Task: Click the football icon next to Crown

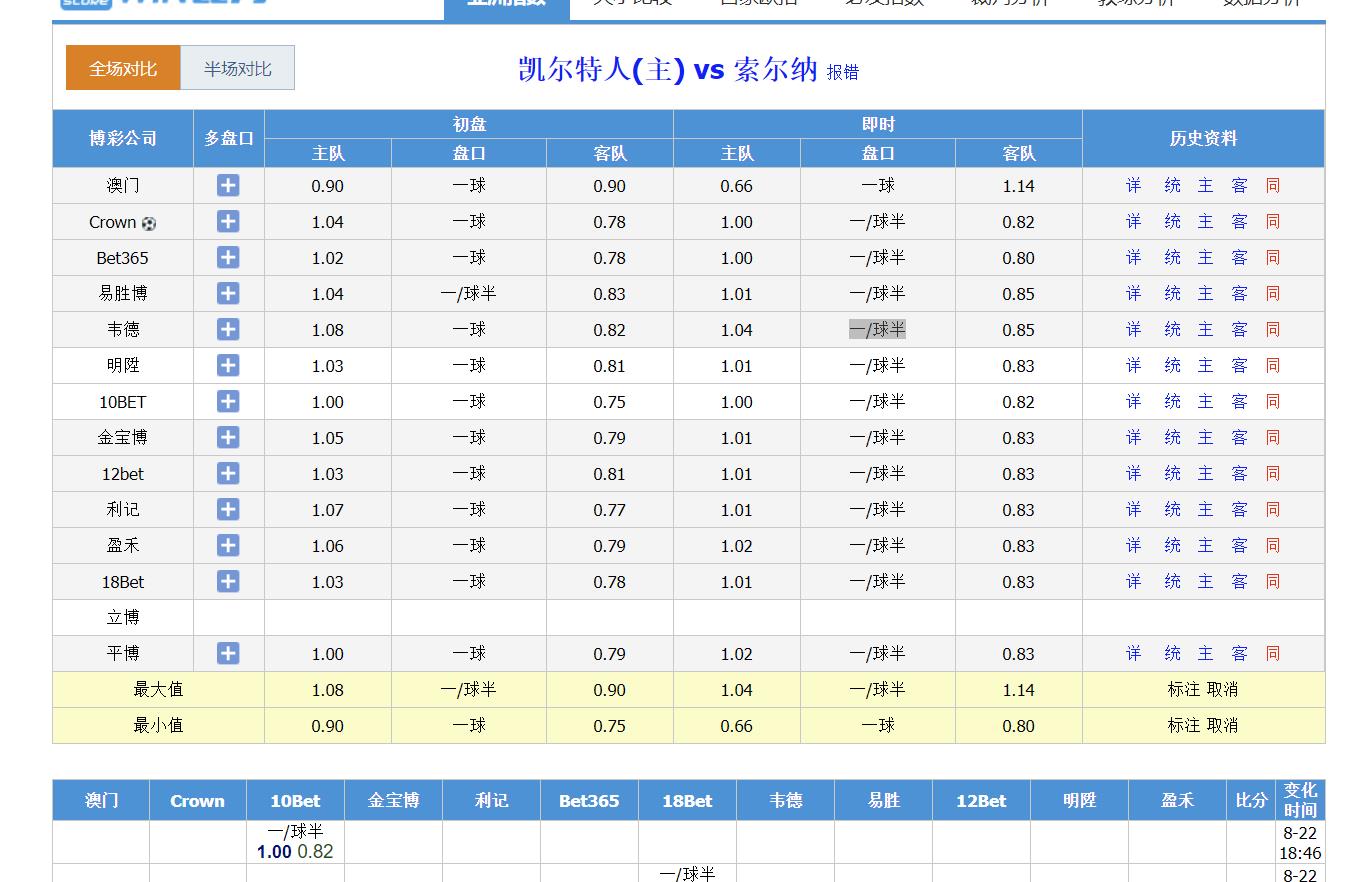Action: click(149, 223)
